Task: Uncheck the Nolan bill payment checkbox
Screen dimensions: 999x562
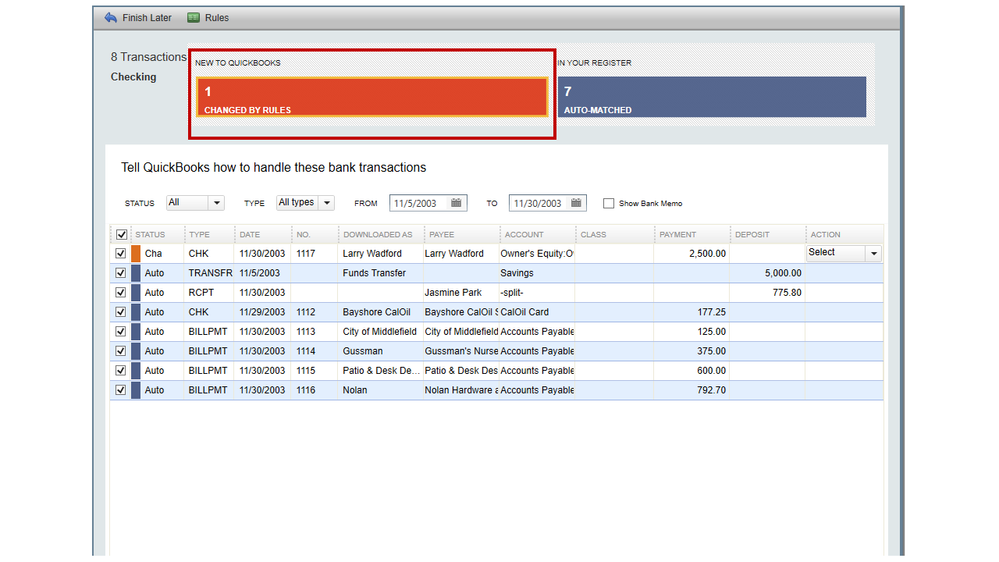Action: tap(120, 390)
